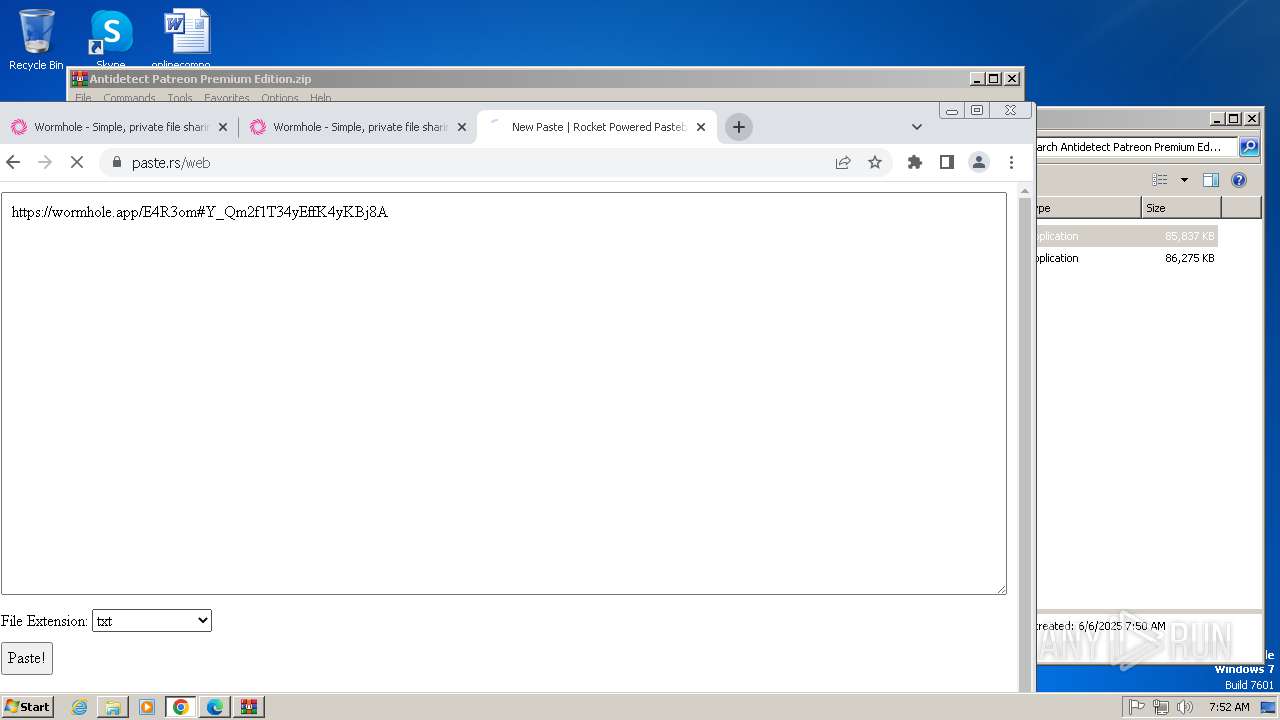
Task: Click the Action Center flag tray icon
Action: click(x=1137, y=707)
